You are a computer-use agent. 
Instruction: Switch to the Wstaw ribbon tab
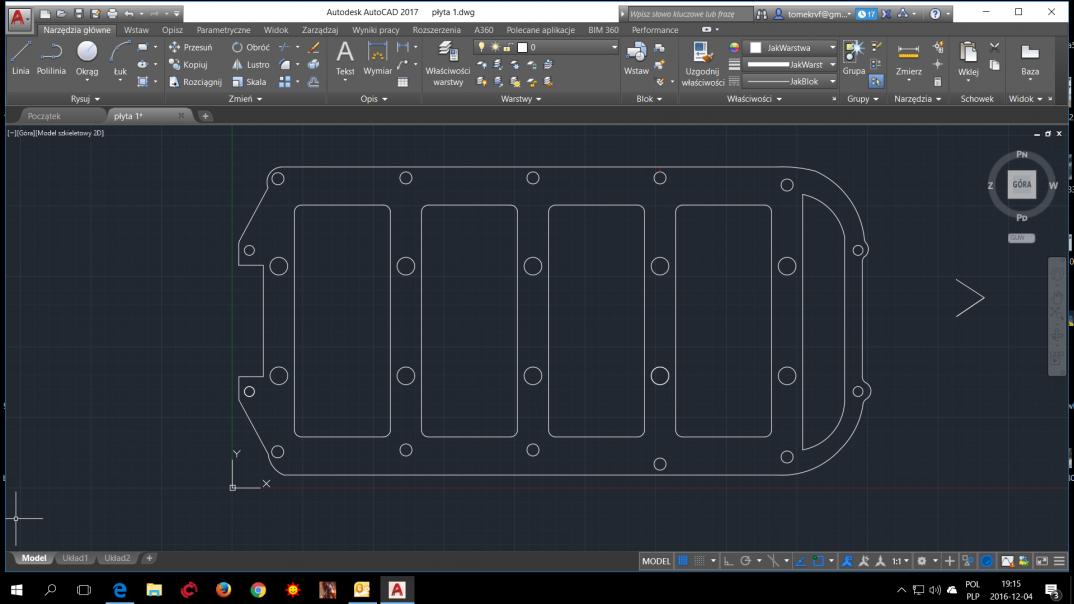[136, 30]
